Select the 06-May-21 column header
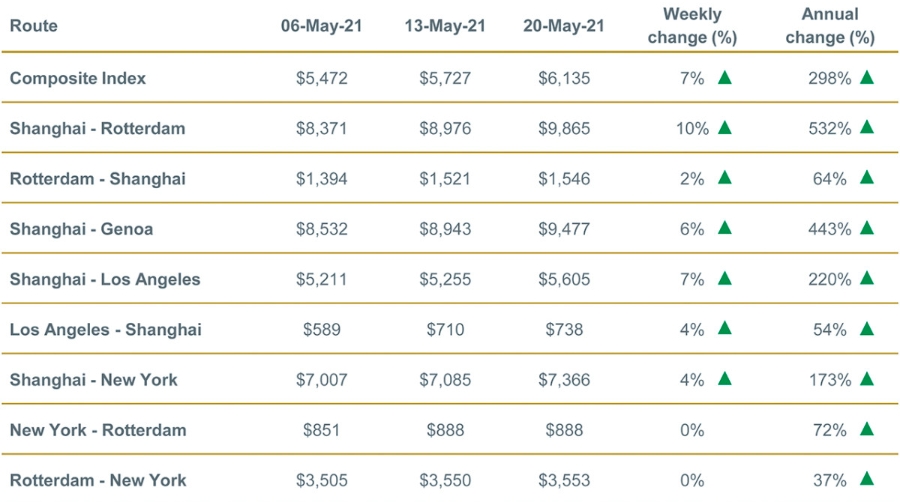Image resolution: width=900 pixels, height=502 pixels. click(321, 26)
